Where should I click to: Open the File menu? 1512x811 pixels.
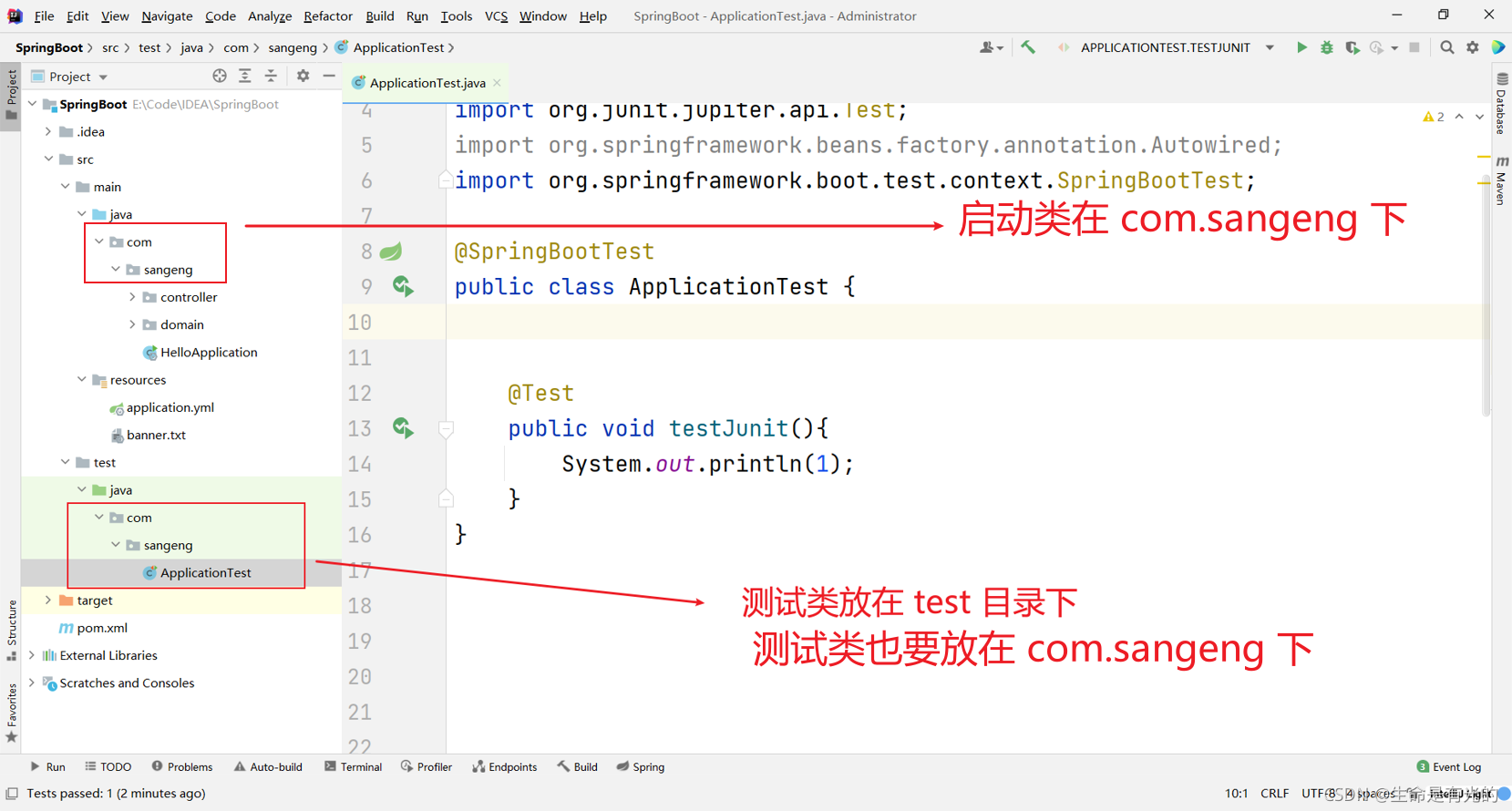(x=44, y=15)
